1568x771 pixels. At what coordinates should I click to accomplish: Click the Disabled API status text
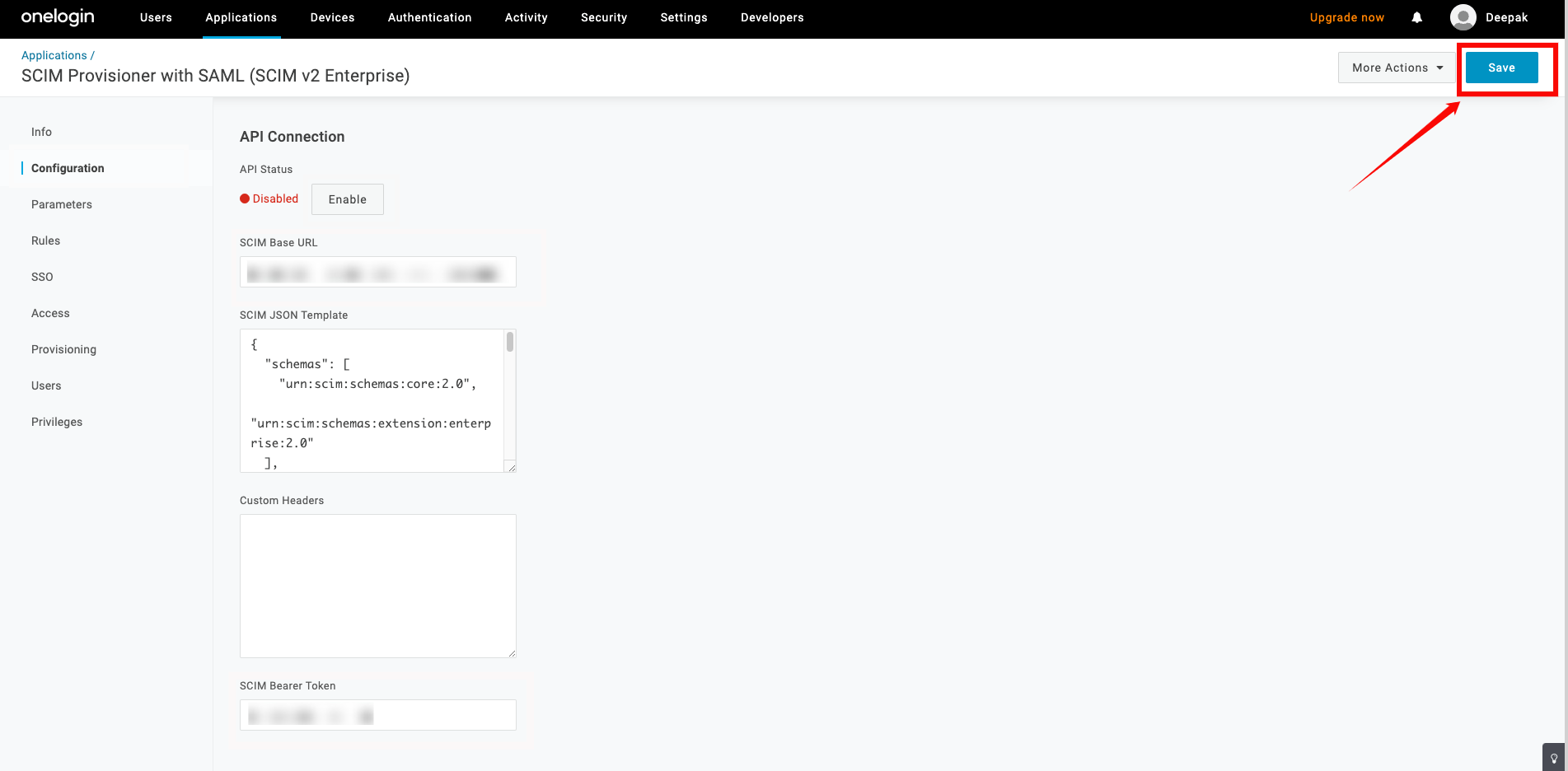[275, 199]
